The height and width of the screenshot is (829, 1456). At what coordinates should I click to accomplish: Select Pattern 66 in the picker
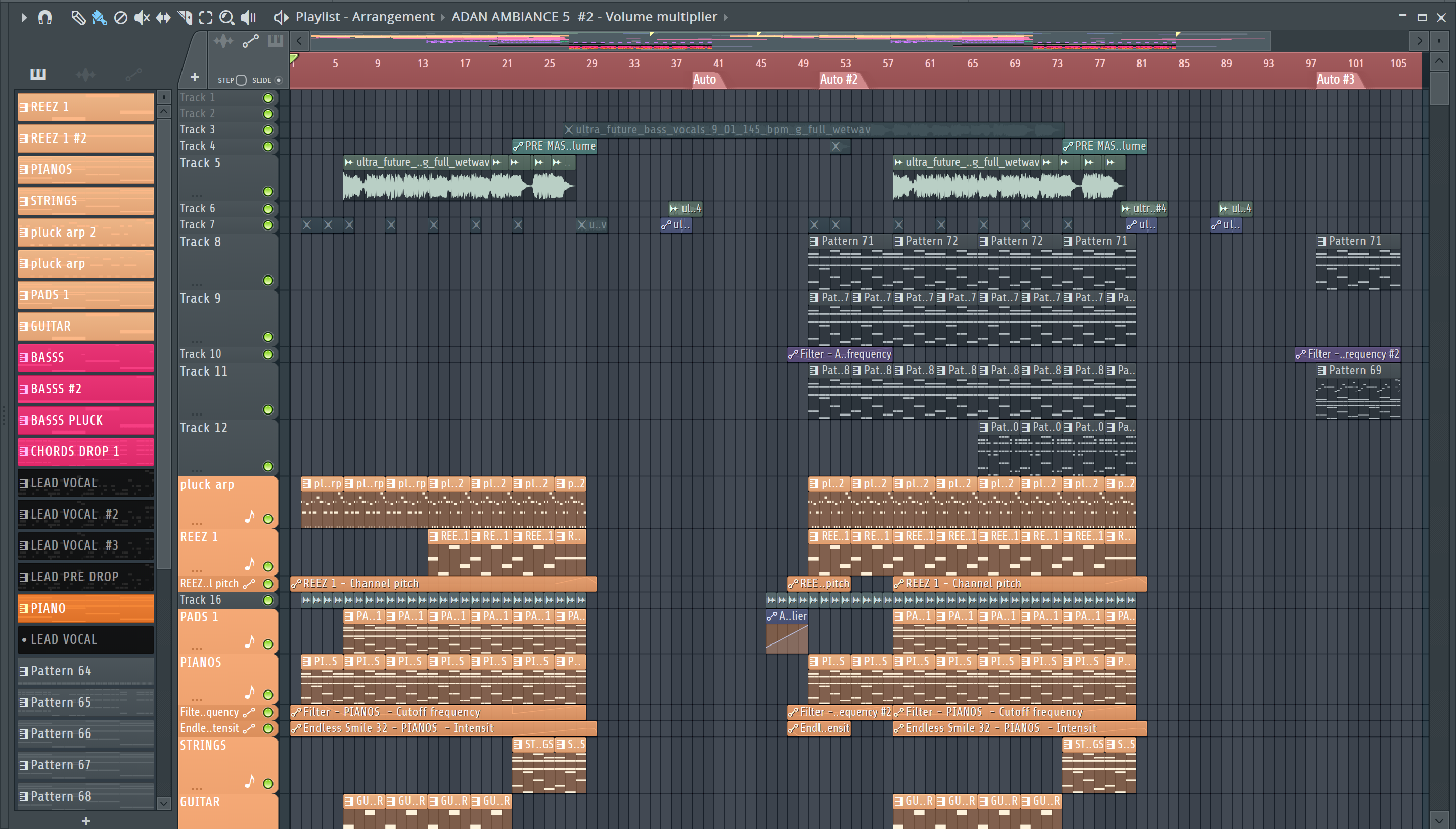[86, 733]
